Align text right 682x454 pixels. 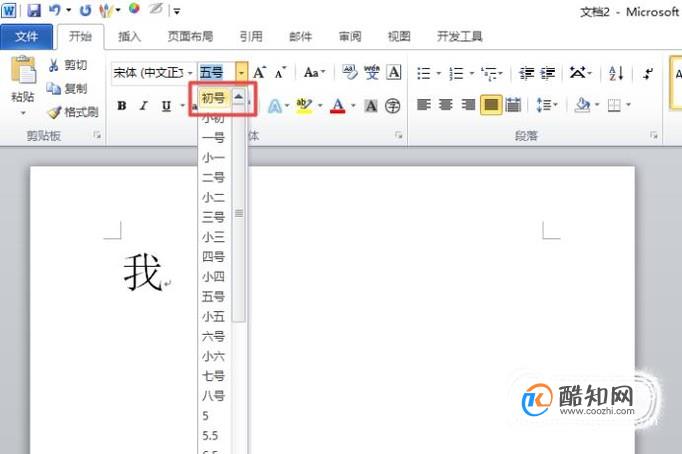(x=468, y=105)
